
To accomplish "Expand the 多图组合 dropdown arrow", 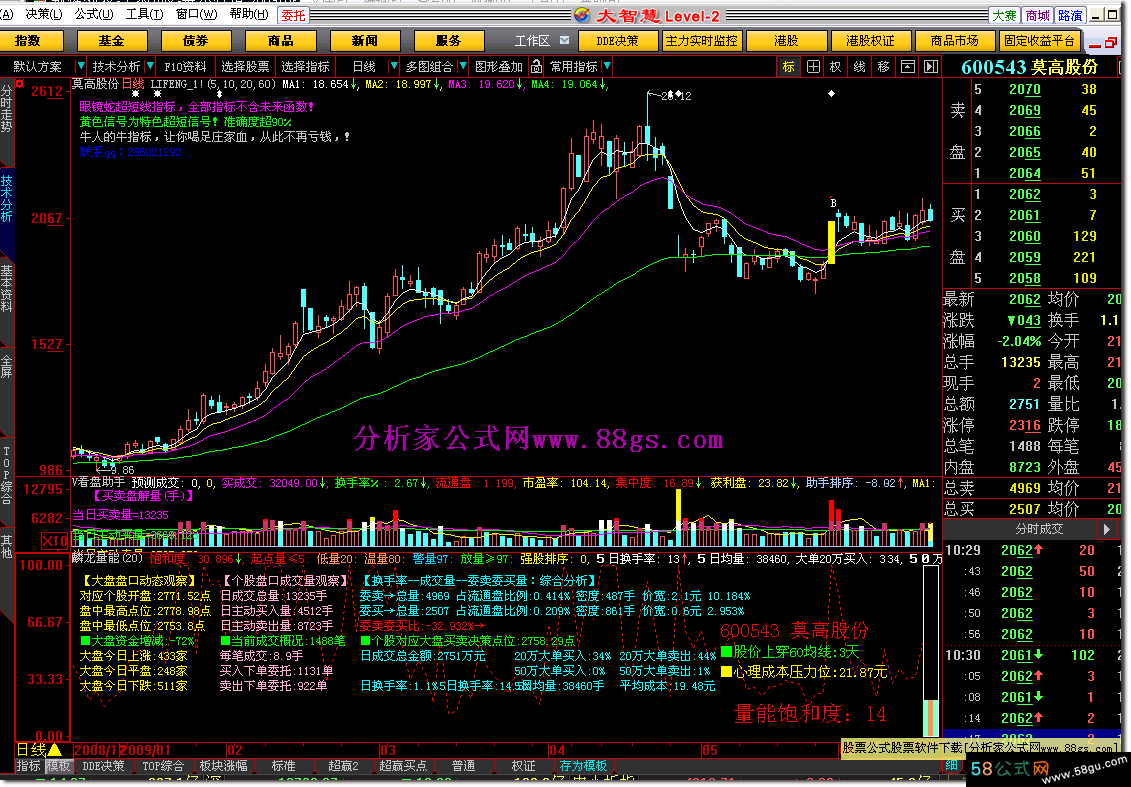I will click(462, 66).
